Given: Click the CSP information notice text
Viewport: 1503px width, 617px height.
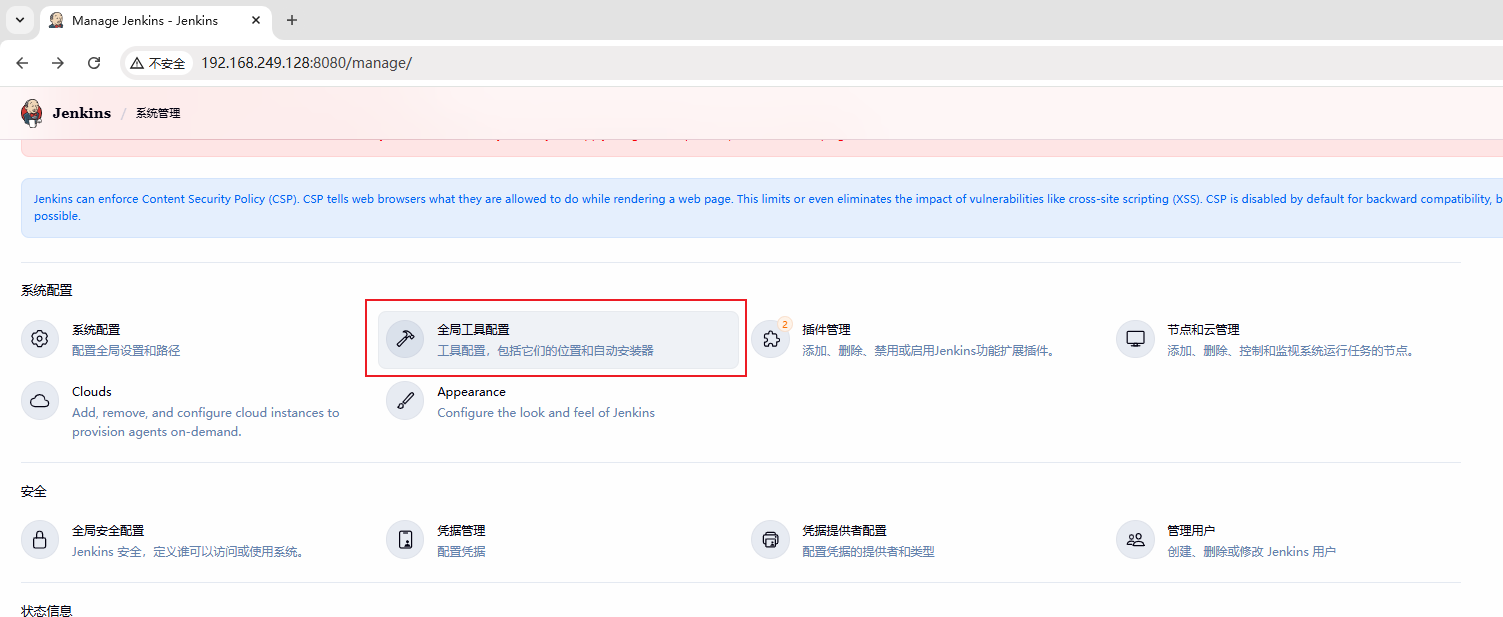Looking at the screenshot, I should point(767,207).
